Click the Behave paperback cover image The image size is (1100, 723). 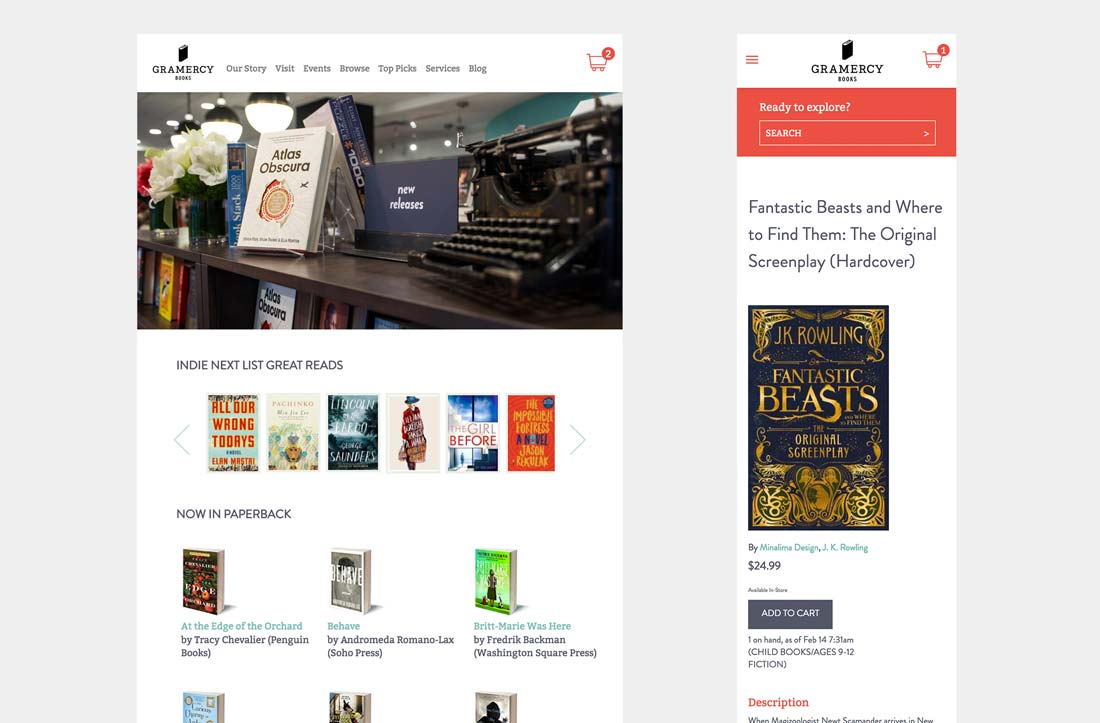click(351, 581)
